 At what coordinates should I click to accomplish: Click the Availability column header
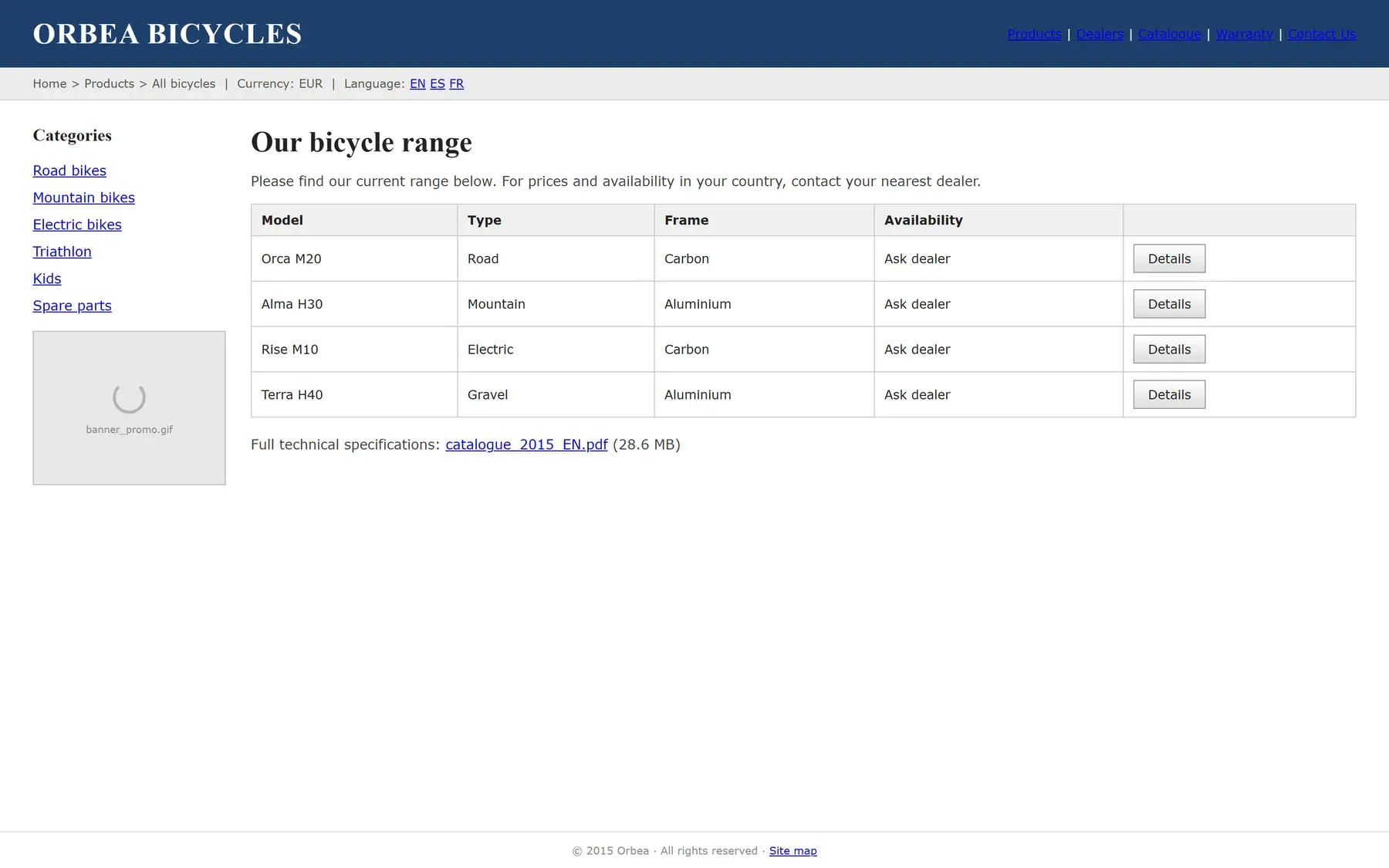click(x=999, y=220)
